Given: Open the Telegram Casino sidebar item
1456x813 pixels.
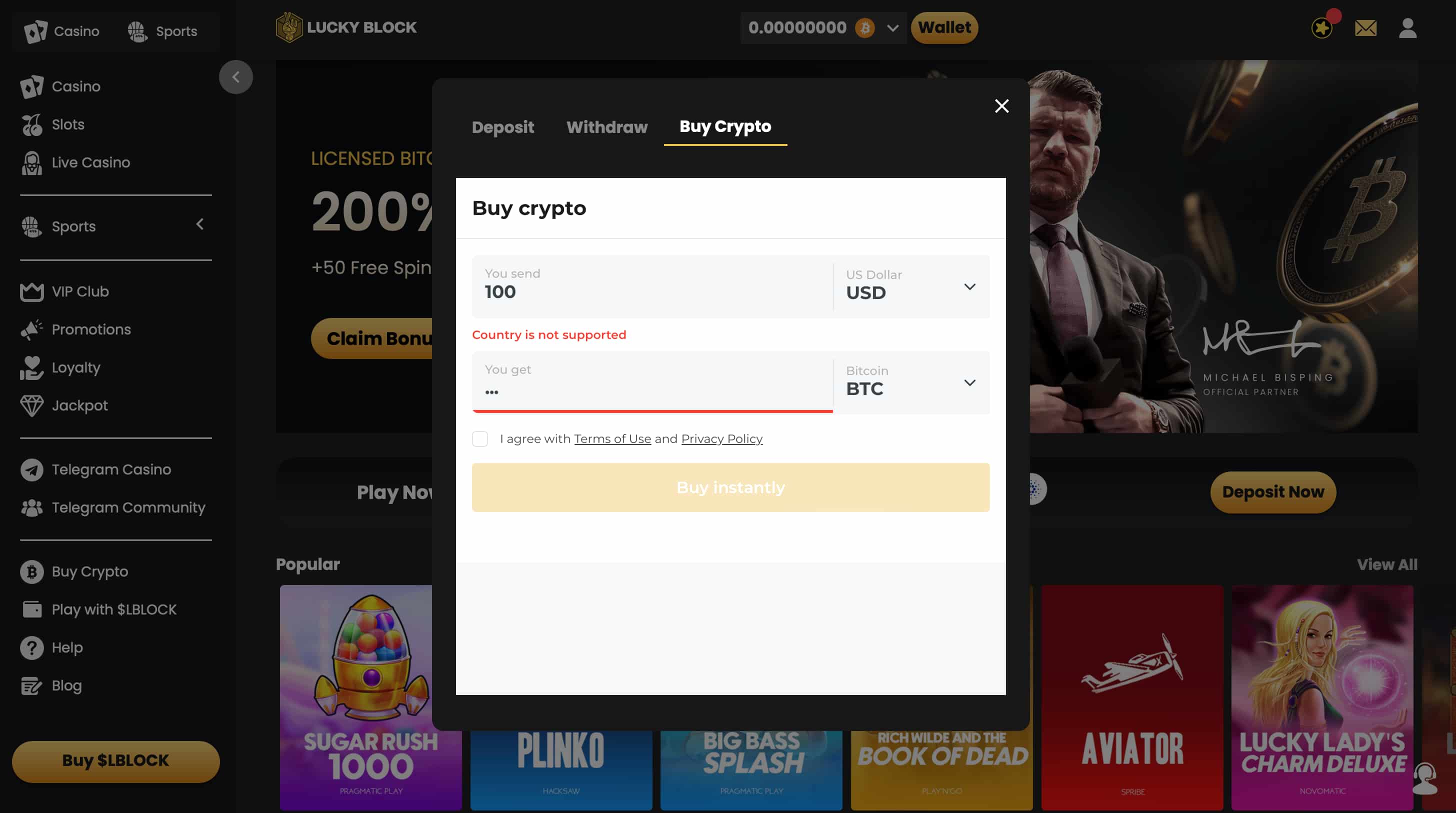Looking at the screenshot, I should tap(111, 469).
